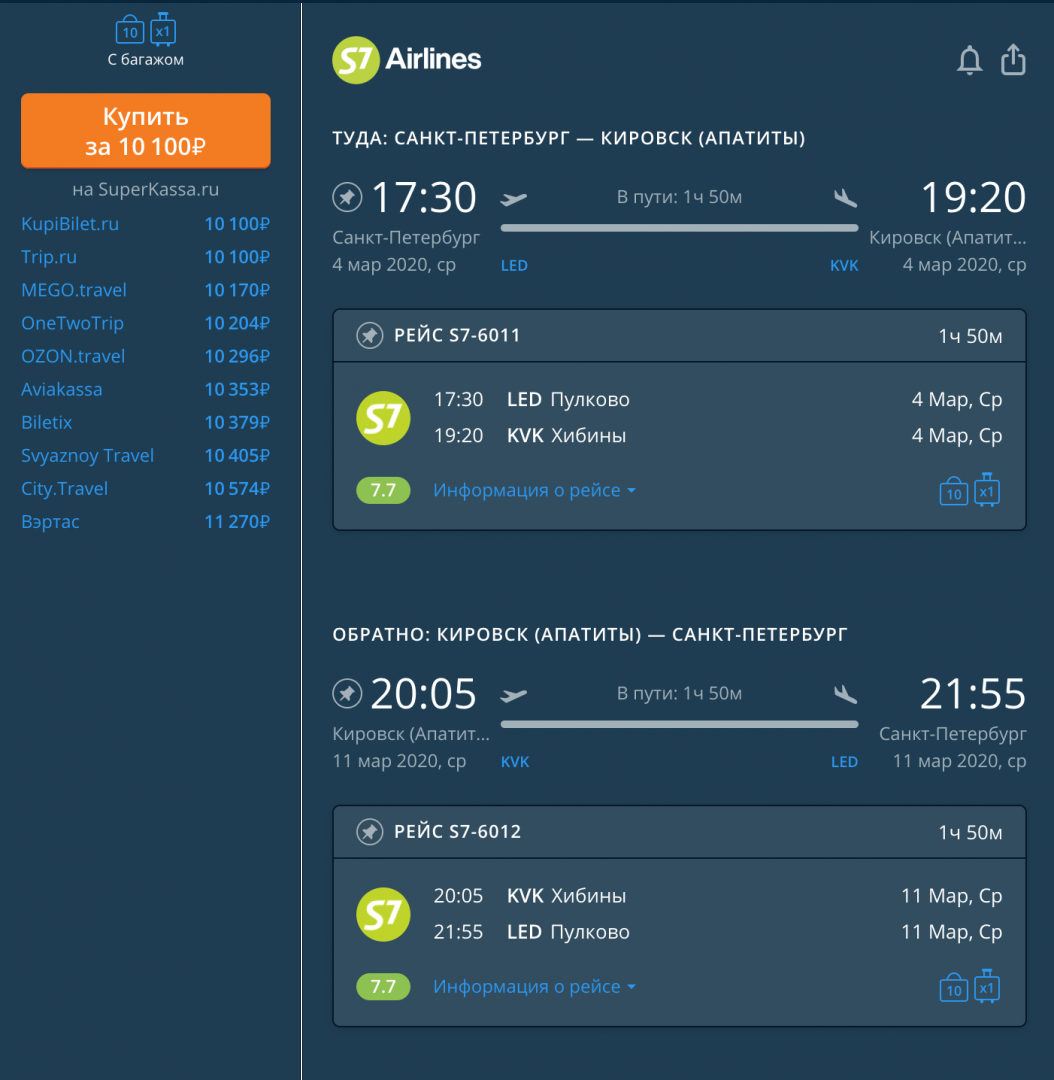Open the Aviakassa offer link
The width and height of the screenshot is (1054, 1080).
(61, 389)
